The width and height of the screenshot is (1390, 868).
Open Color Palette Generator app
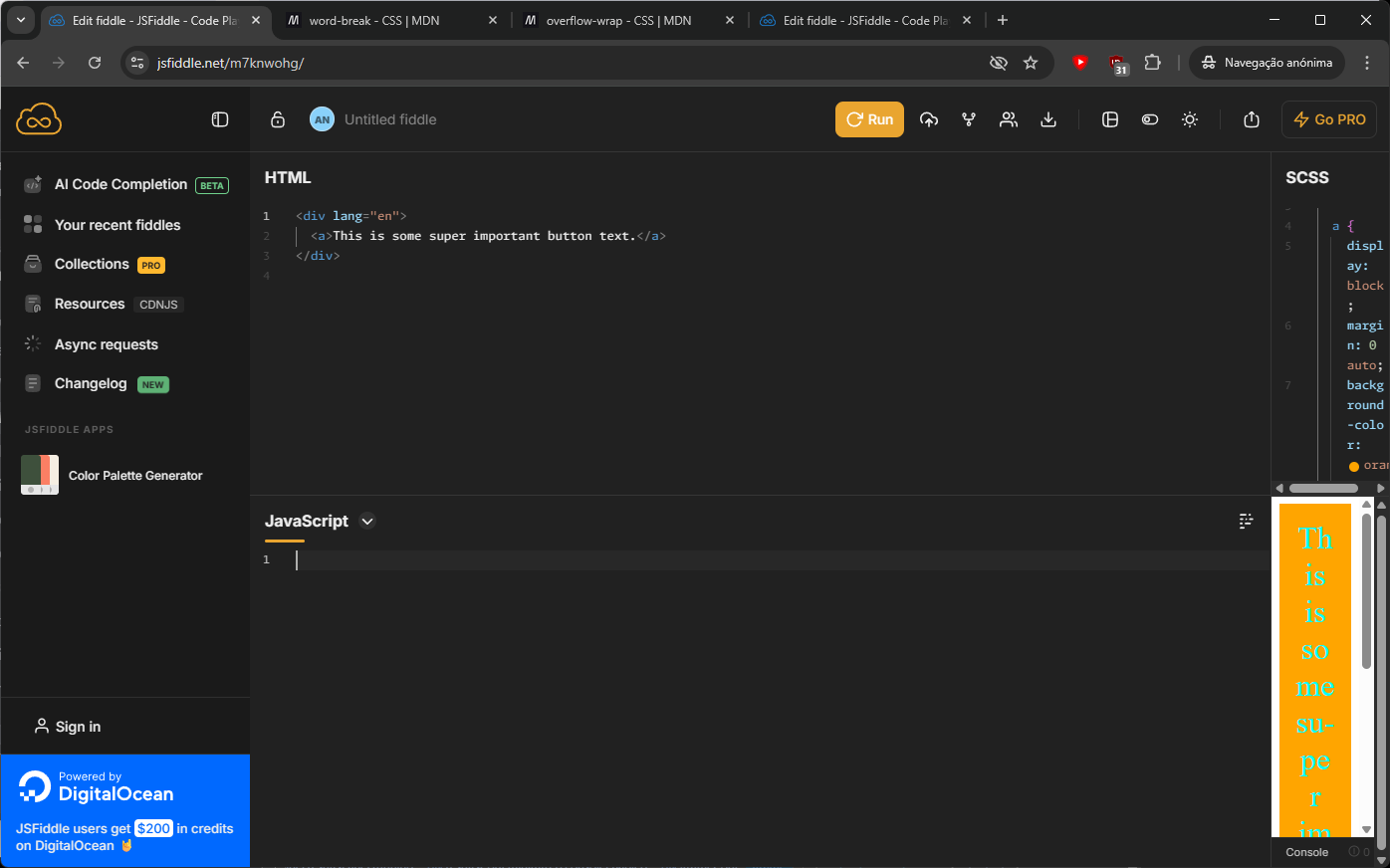pos(112,475)
